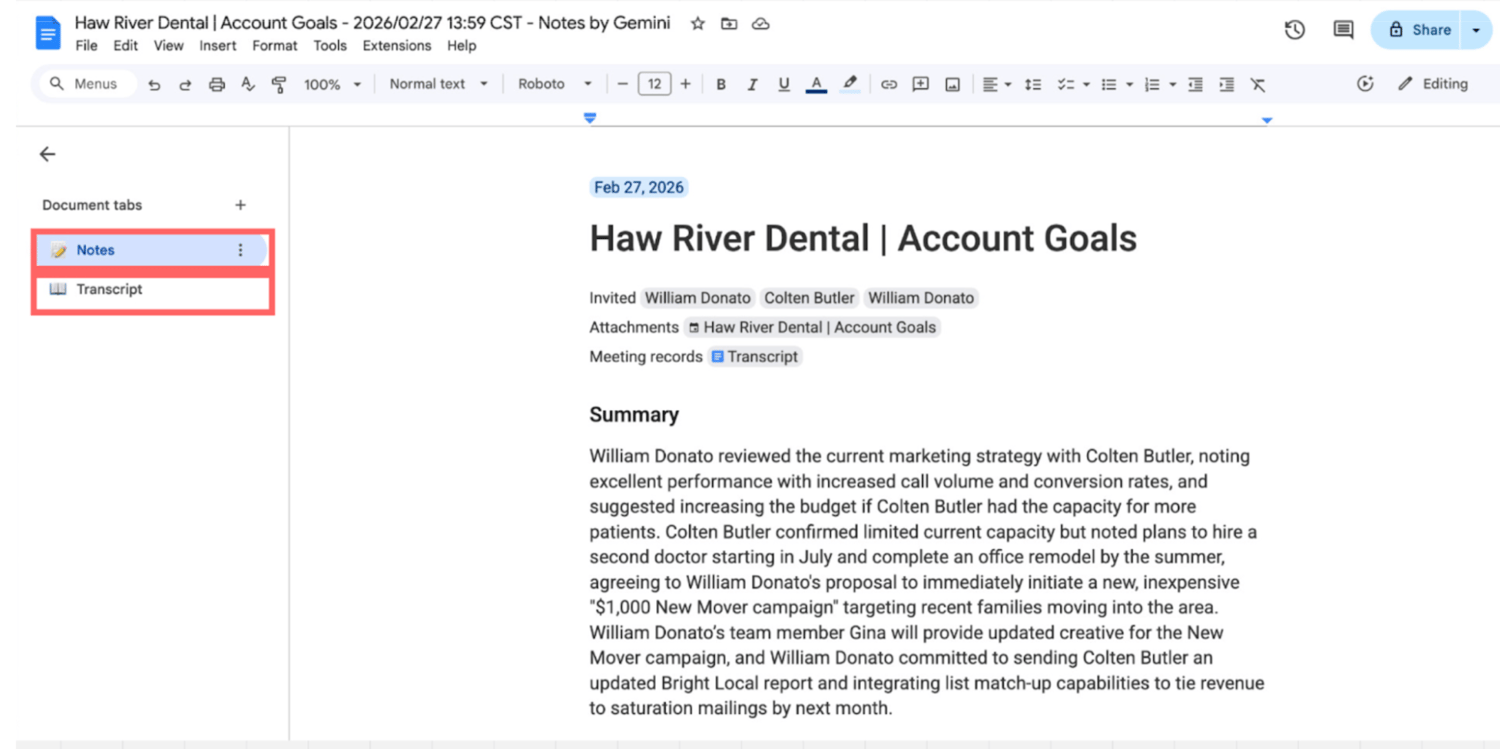Add a comment from the toolbar

921,85
